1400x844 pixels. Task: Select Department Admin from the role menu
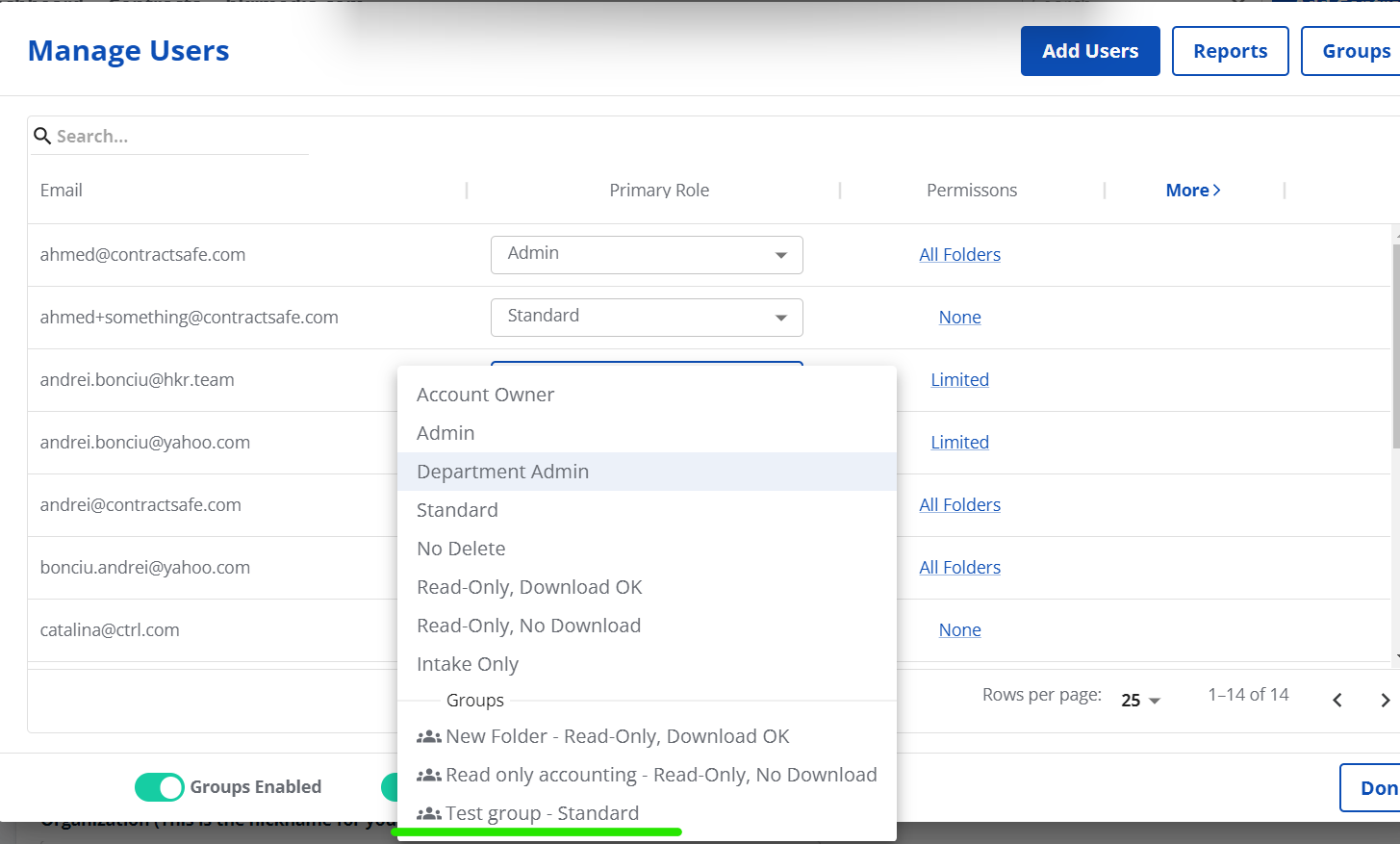pyautogui.click(x=502, y=472)
